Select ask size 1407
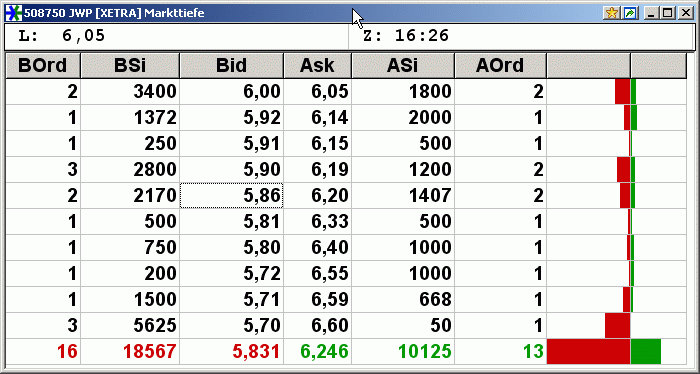The height and width of the screenshot is (374, 700). tap(403, 195)
